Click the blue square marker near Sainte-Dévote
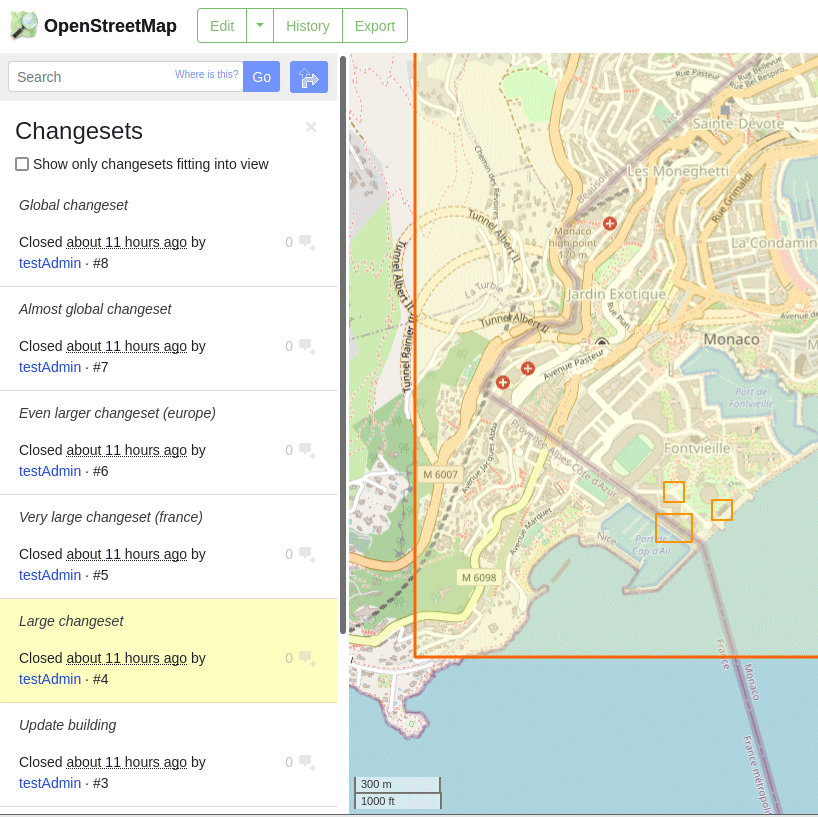 click(725, 110)
